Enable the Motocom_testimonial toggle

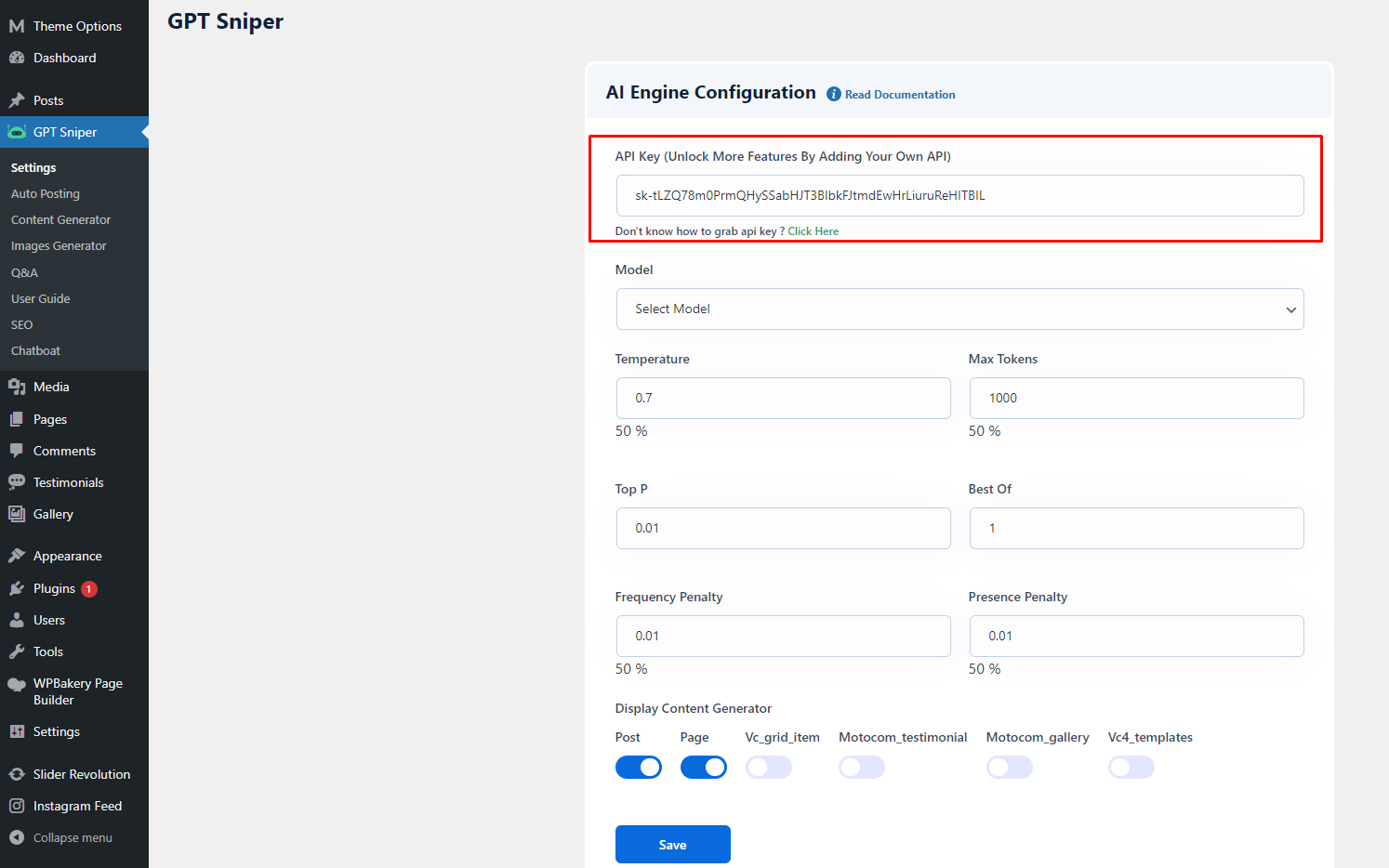(862, 767)
